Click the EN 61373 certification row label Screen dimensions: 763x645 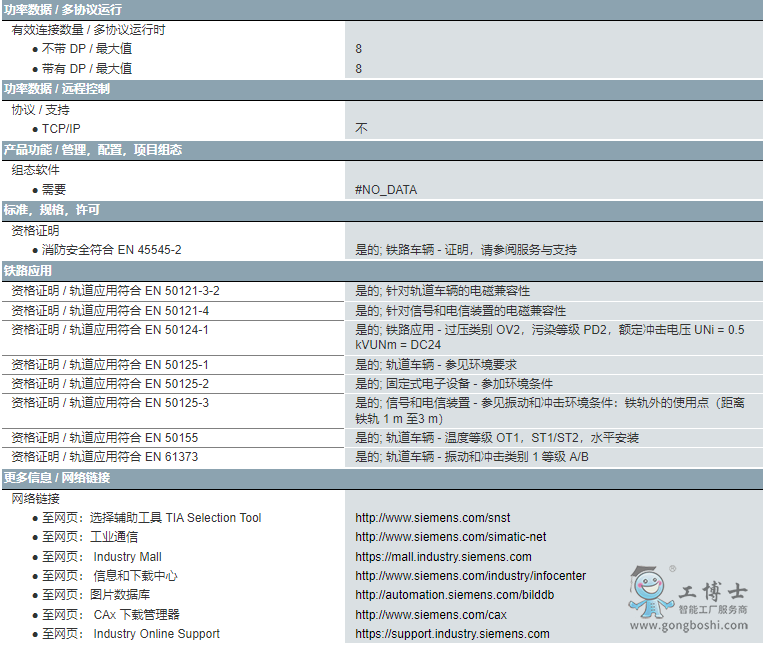104,457
